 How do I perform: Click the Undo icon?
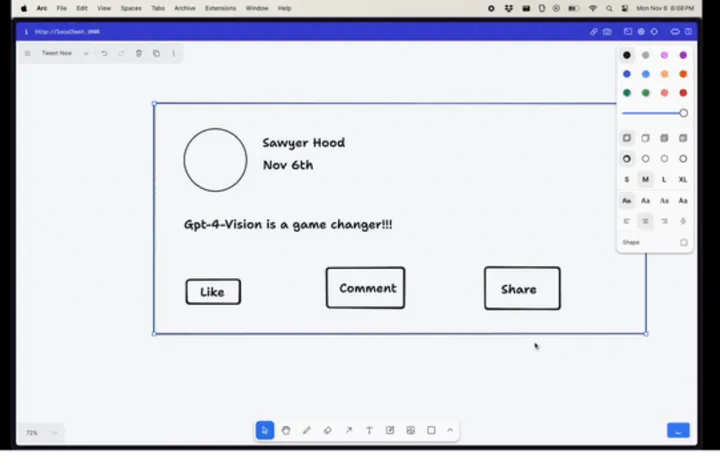[x=104, y=53]
